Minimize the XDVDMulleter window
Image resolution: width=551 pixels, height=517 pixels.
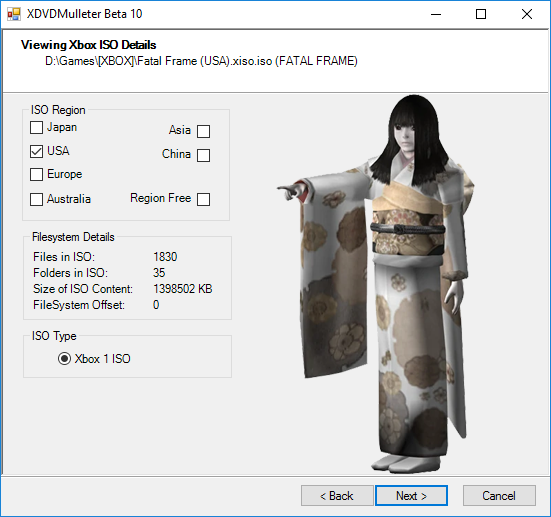click(436, 14)
